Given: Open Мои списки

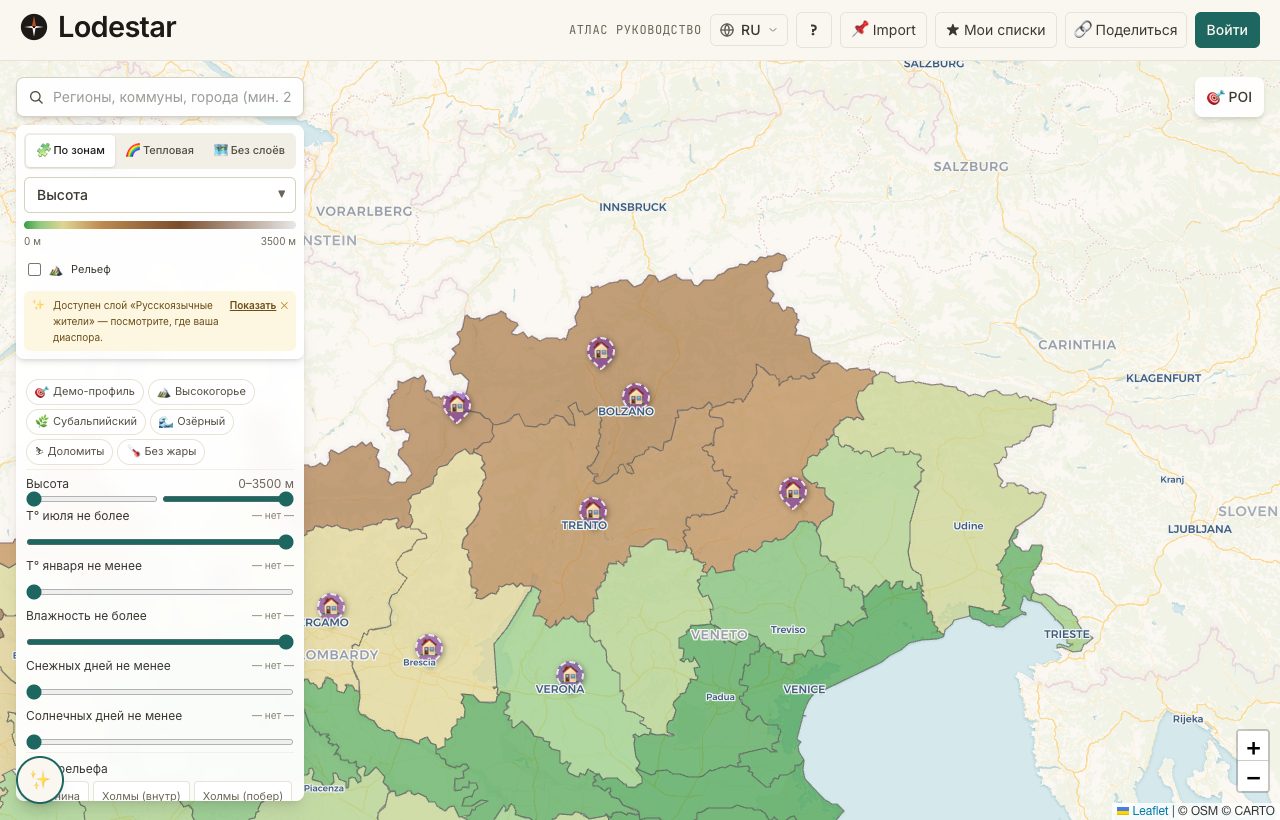Looking at the screenshot, I should [x=996, y=30].
